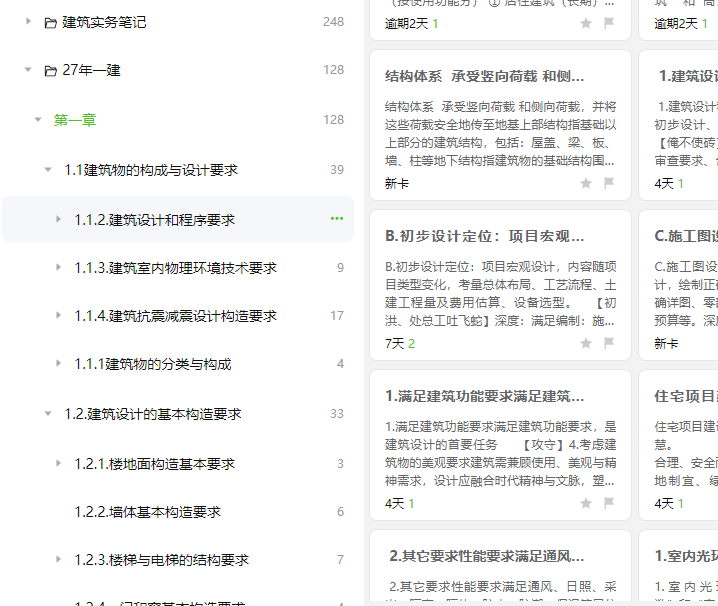Flag the top 逾期2天 card
Viewport: 718px width, 606px height.
609,23
